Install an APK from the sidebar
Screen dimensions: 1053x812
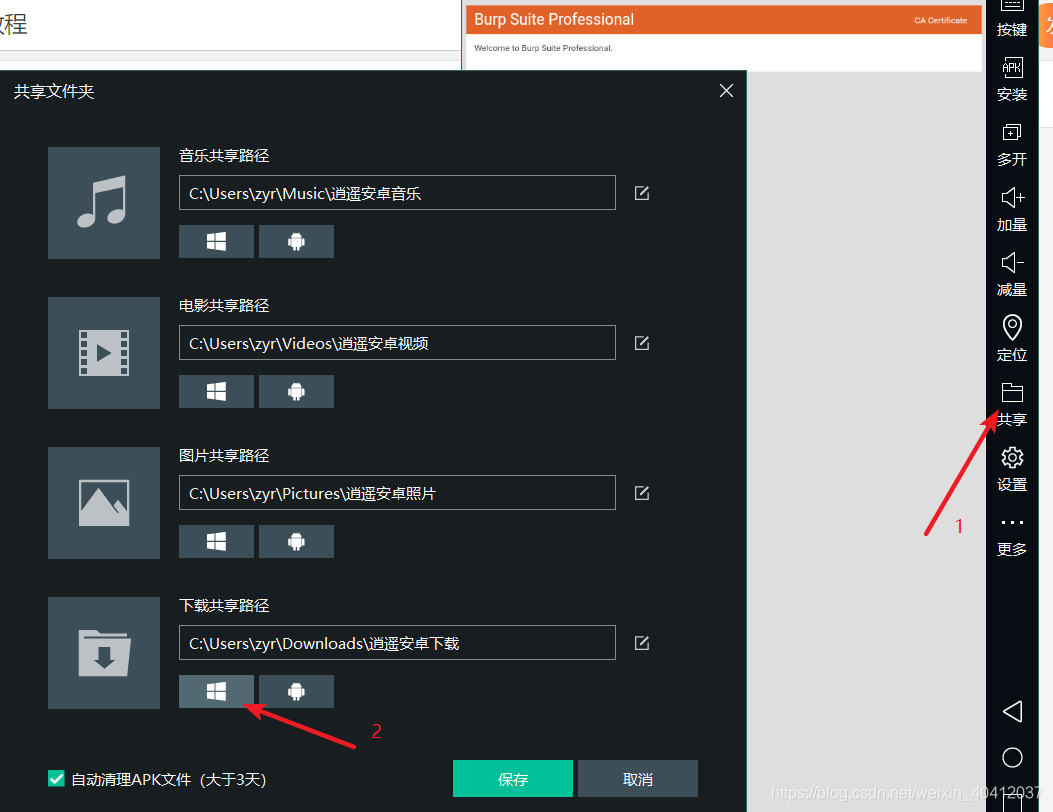pos(1012,79)
